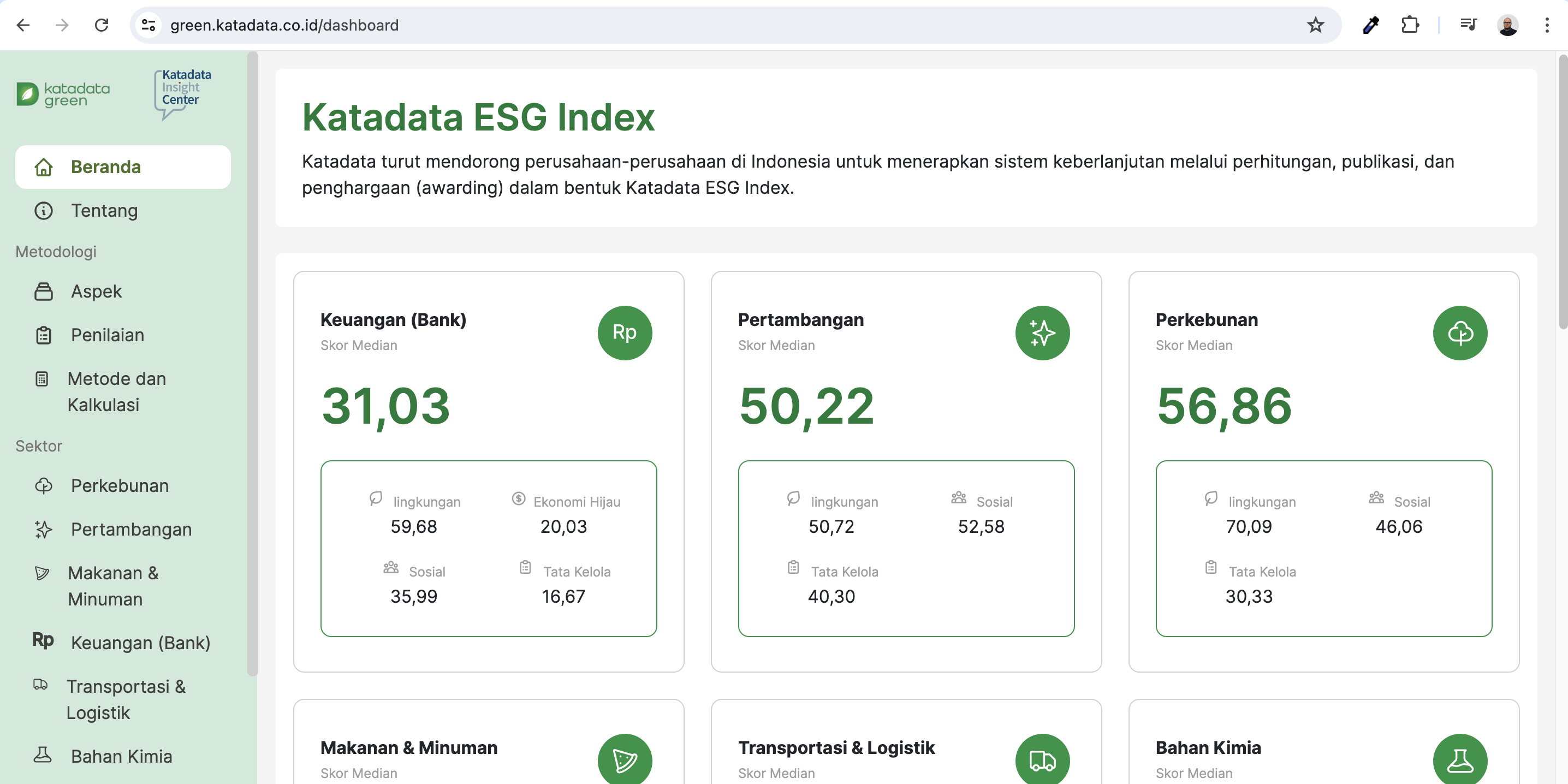Click the tree icon on Perkebunan card
The width and height of the screenshot is (1568, 784).
1460,332
